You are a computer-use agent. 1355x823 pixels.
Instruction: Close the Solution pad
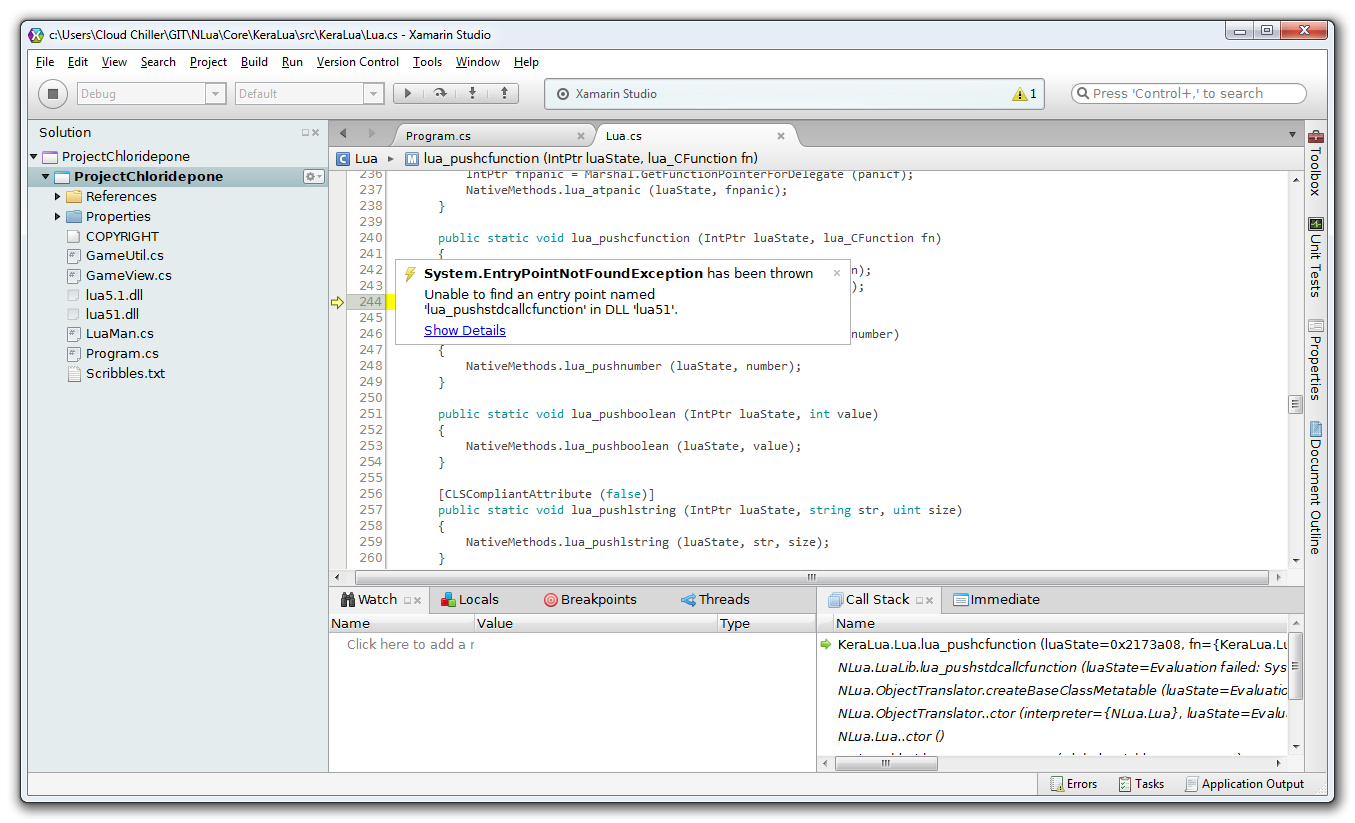pyautogui.click(x=316, y=132)
